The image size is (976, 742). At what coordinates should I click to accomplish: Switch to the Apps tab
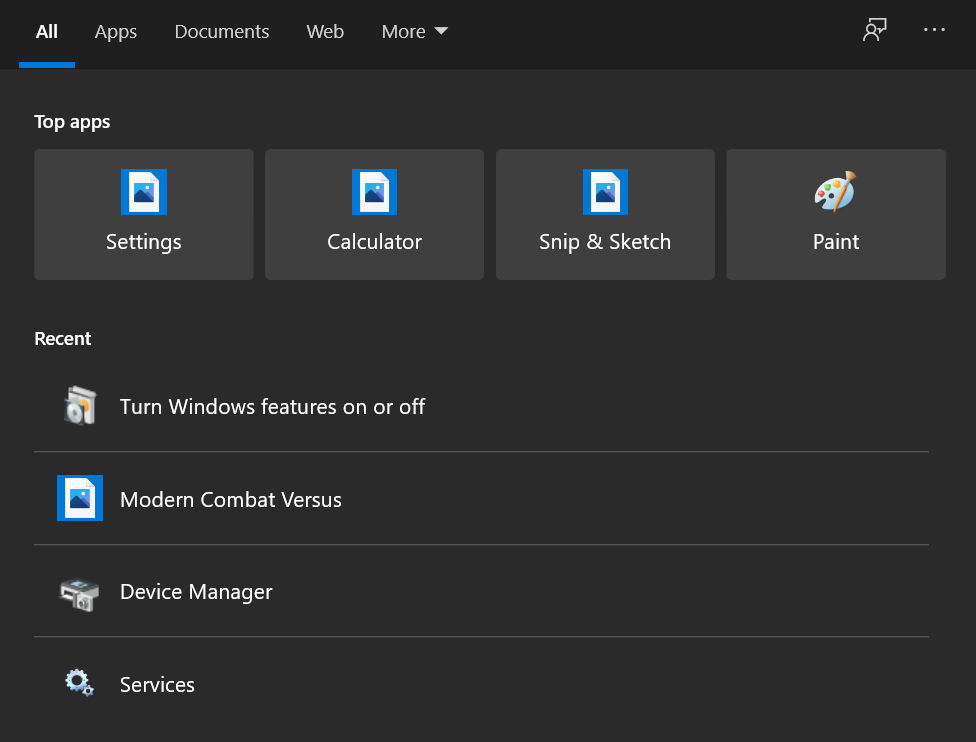[115, 31]
